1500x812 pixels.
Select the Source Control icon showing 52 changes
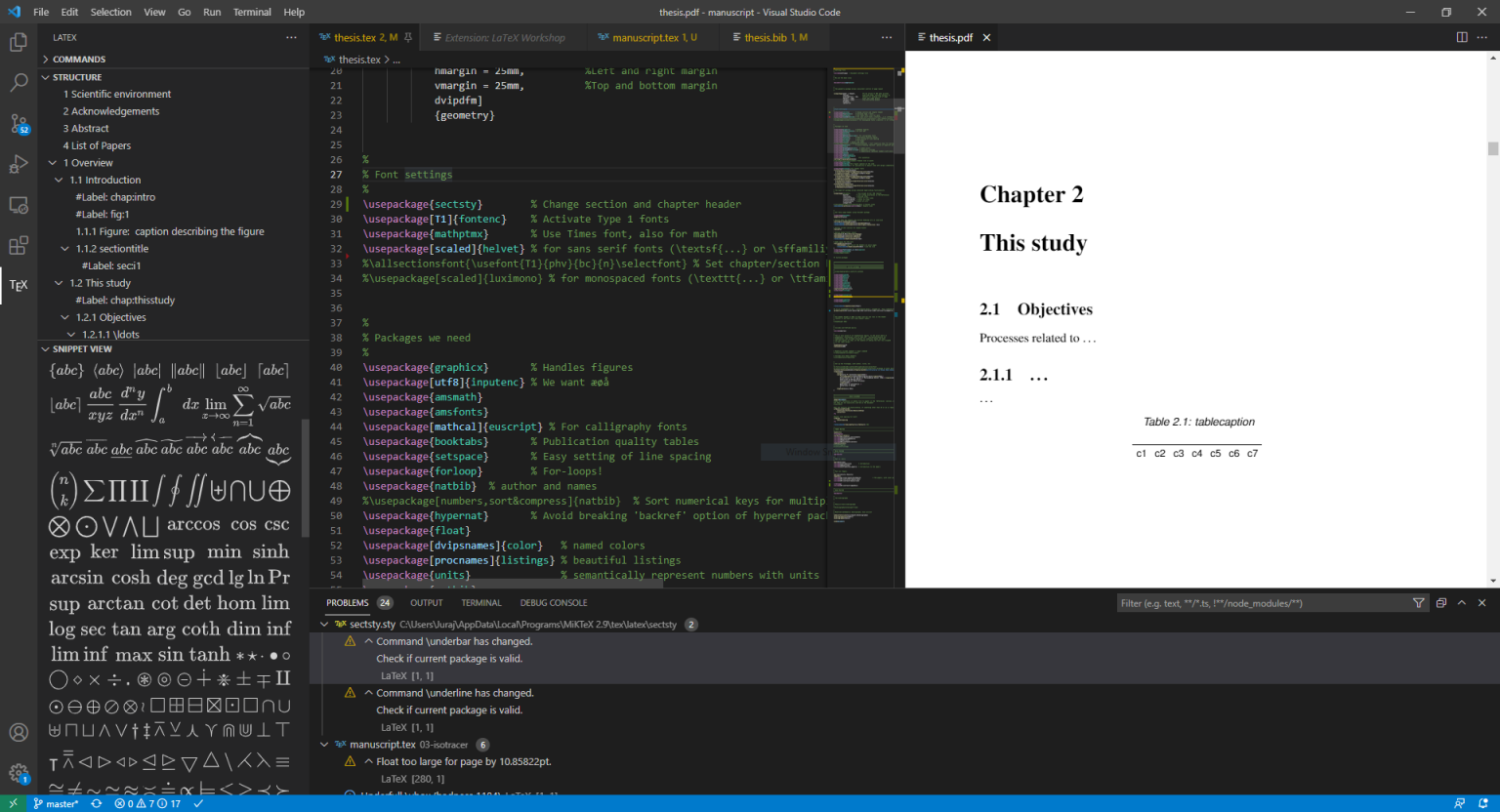coord(18,124)
